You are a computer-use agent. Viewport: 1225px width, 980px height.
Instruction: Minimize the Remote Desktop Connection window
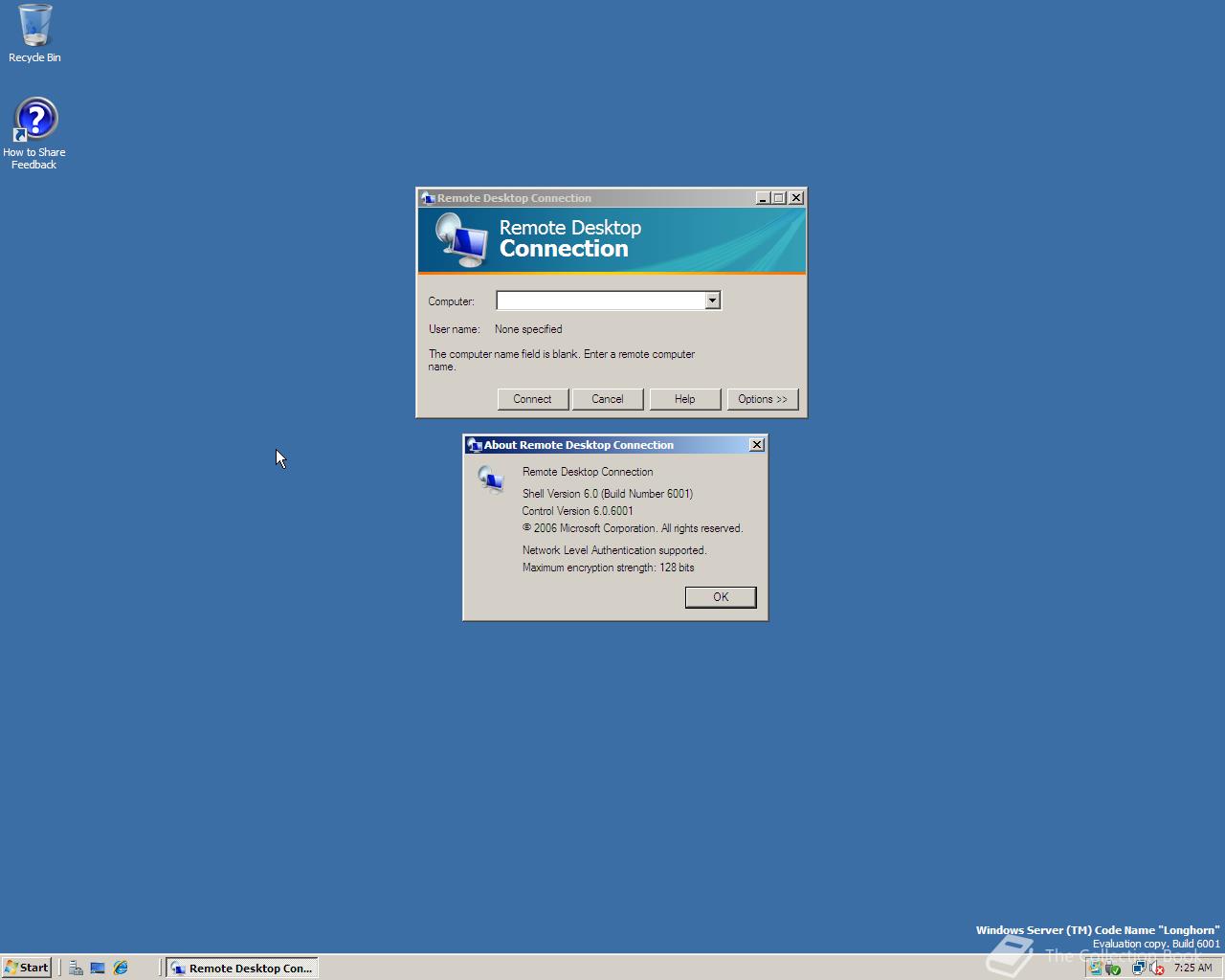763,198
